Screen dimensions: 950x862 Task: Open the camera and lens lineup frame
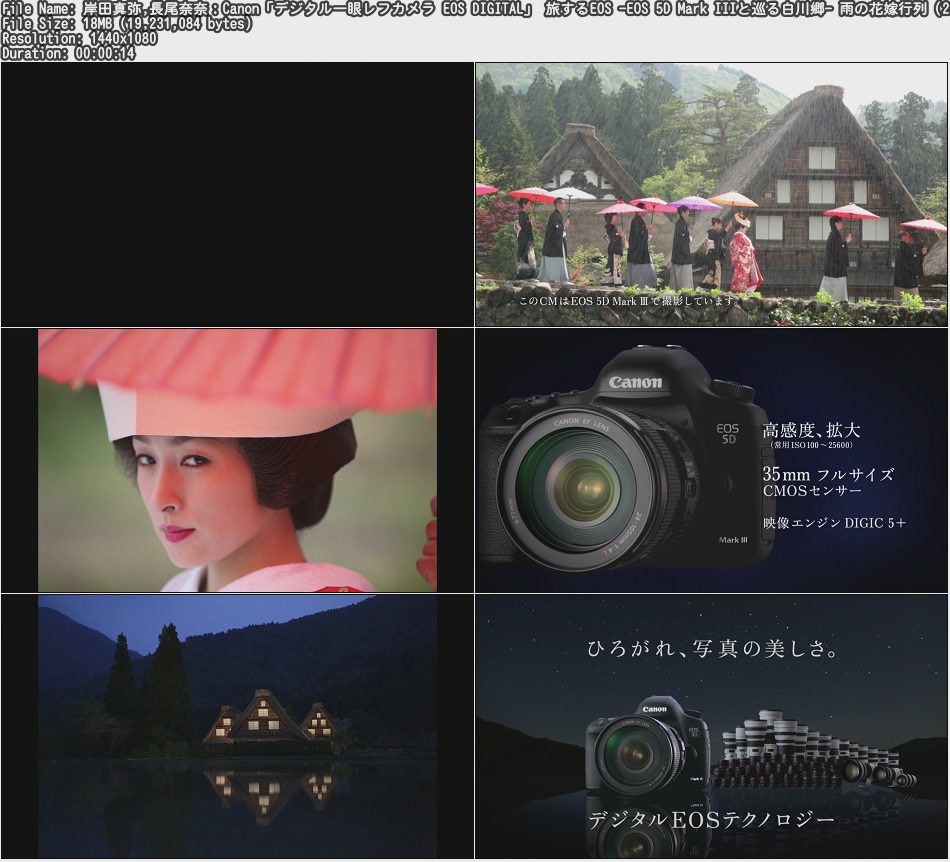(712, 726)
